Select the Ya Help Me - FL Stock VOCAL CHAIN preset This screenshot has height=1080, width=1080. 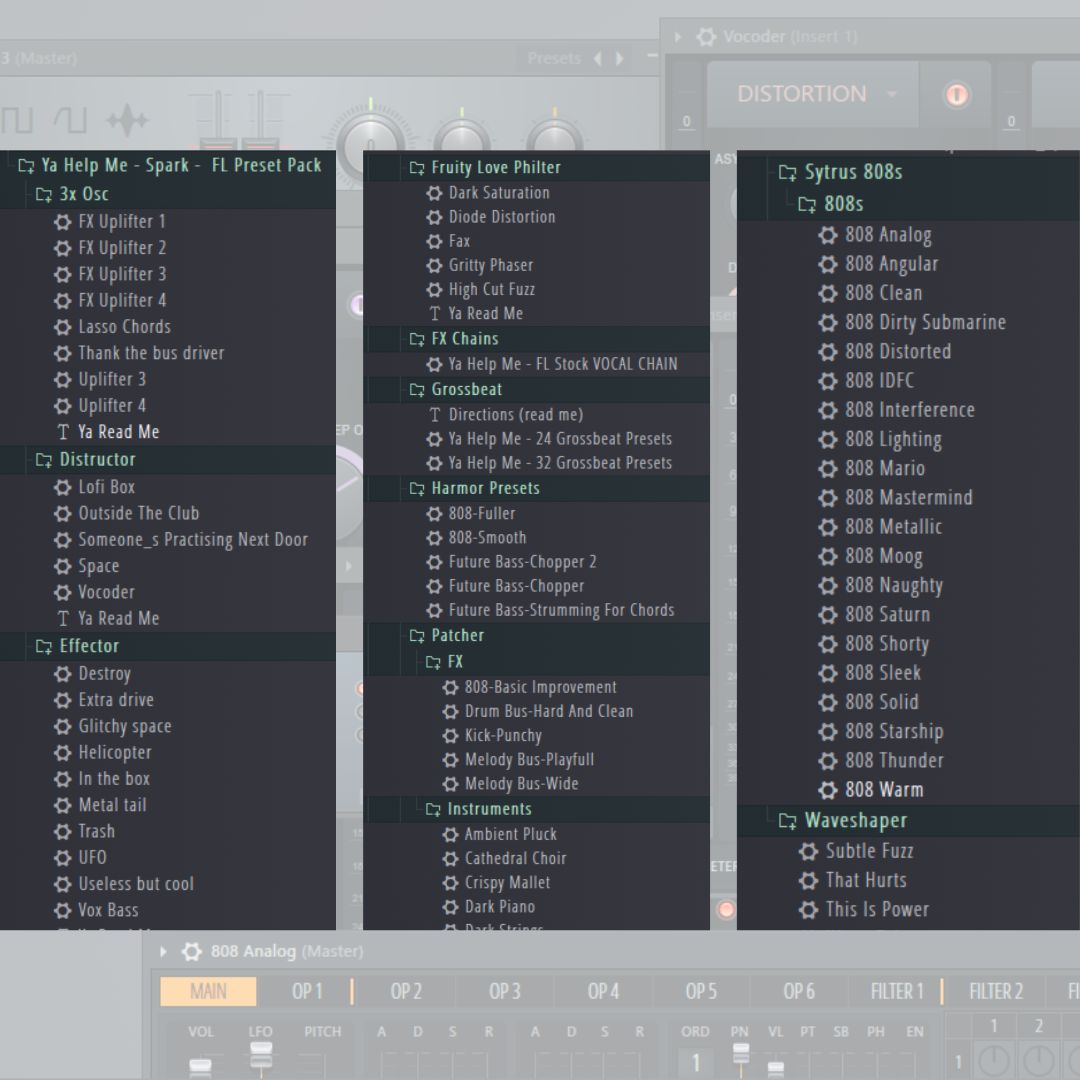(562, 364)
